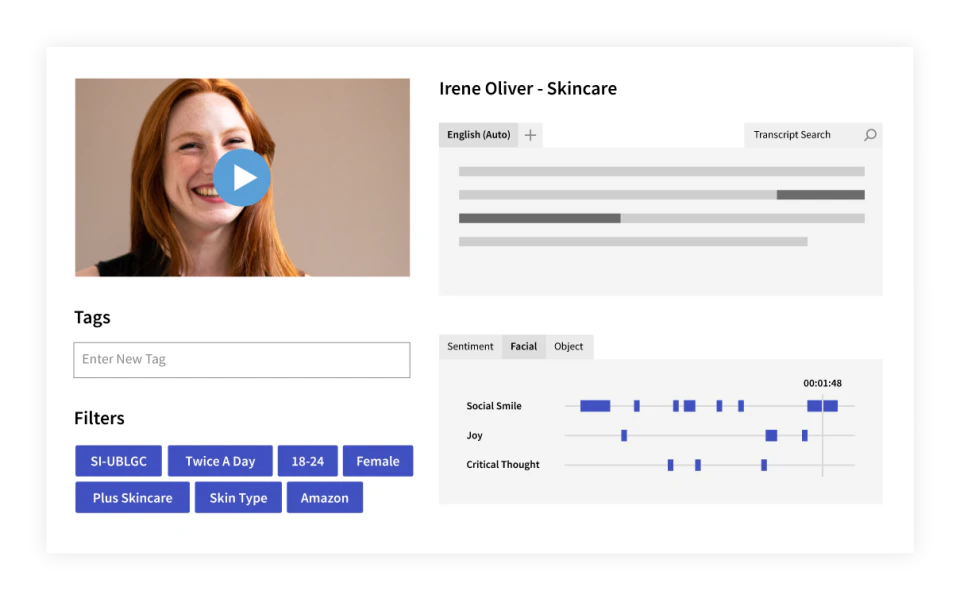
Task: Select a Critical Thought timeline segment
Action: tap(669, 464)
